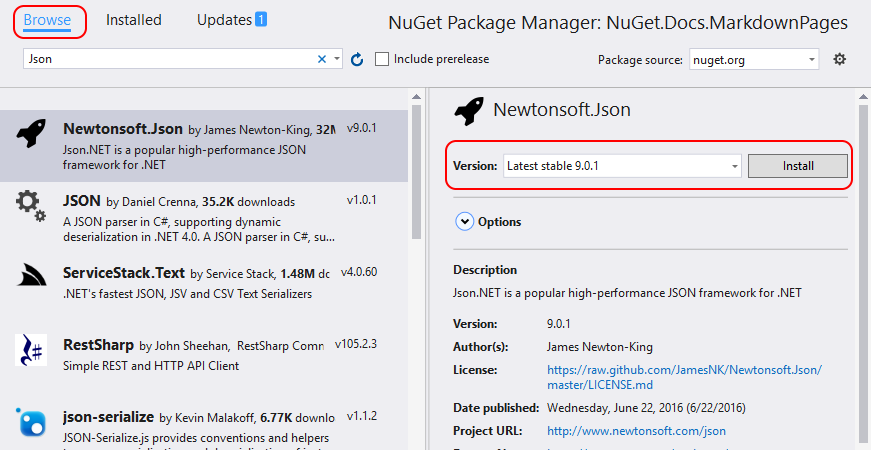Image resolution: width=871 pixels, height=451 pixels.
Task: Click the Install button
Action: click(x=798, y=166)
